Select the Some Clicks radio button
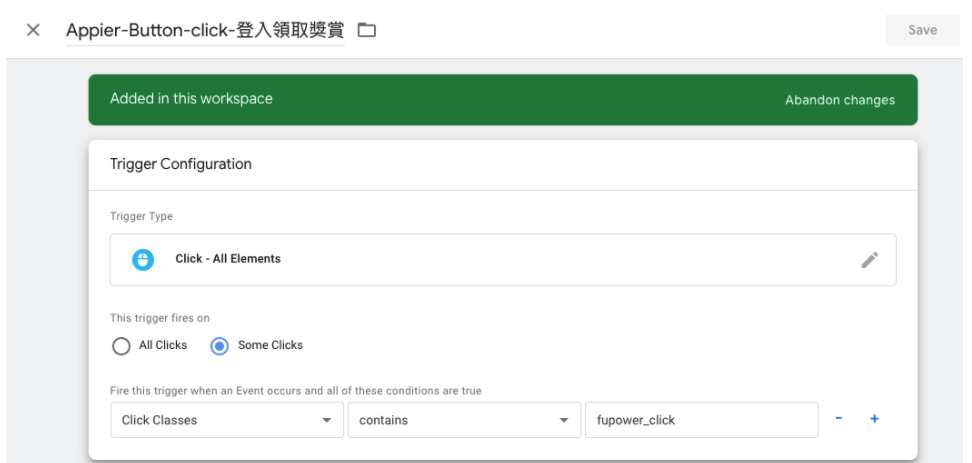Viewport: 972px width, 463px height. [x=220, y=345]
